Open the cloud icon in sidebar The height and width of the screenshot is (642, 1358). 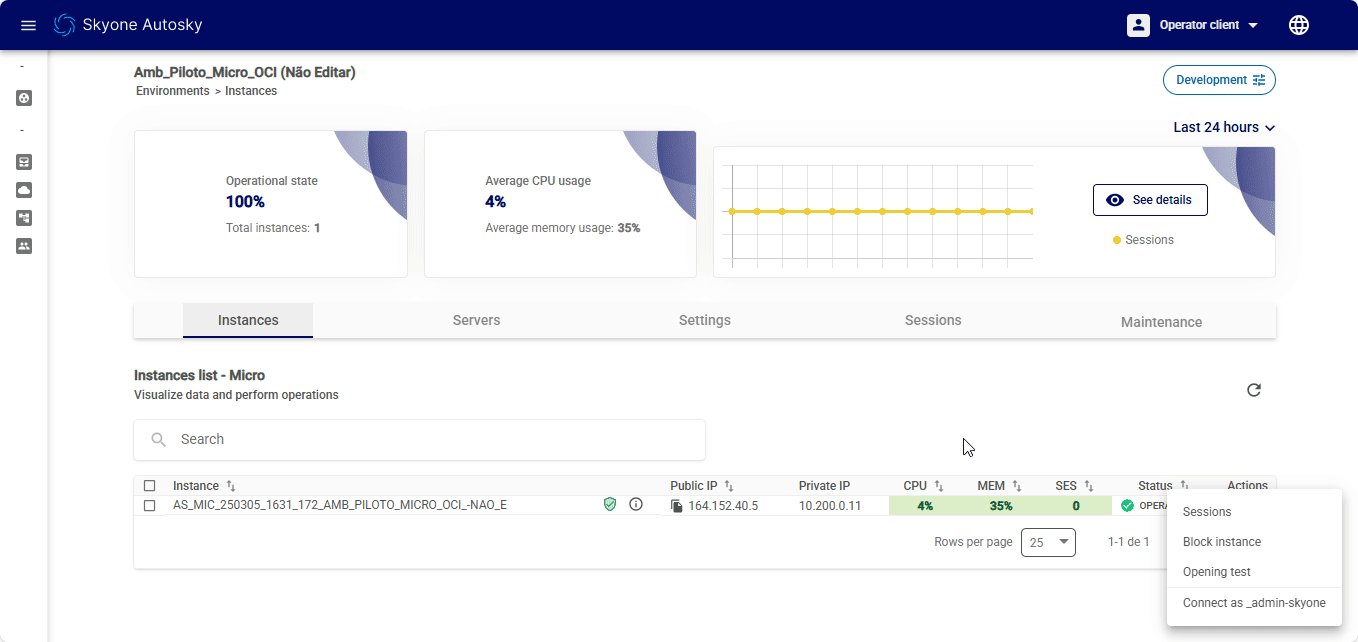coord(24,189)
